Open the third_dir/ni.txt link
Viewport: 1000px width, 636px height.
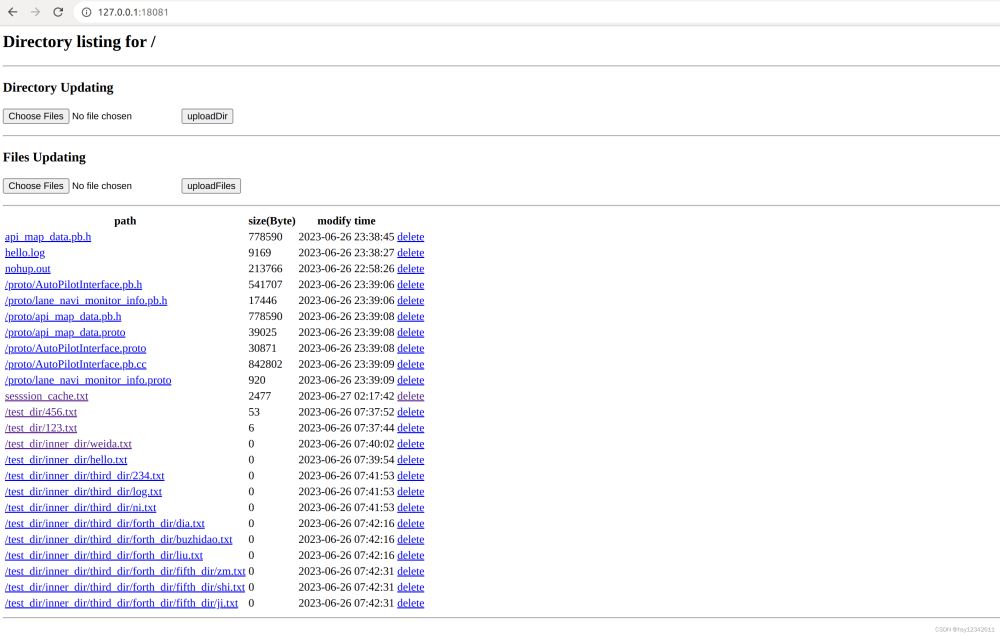(80, 508)
